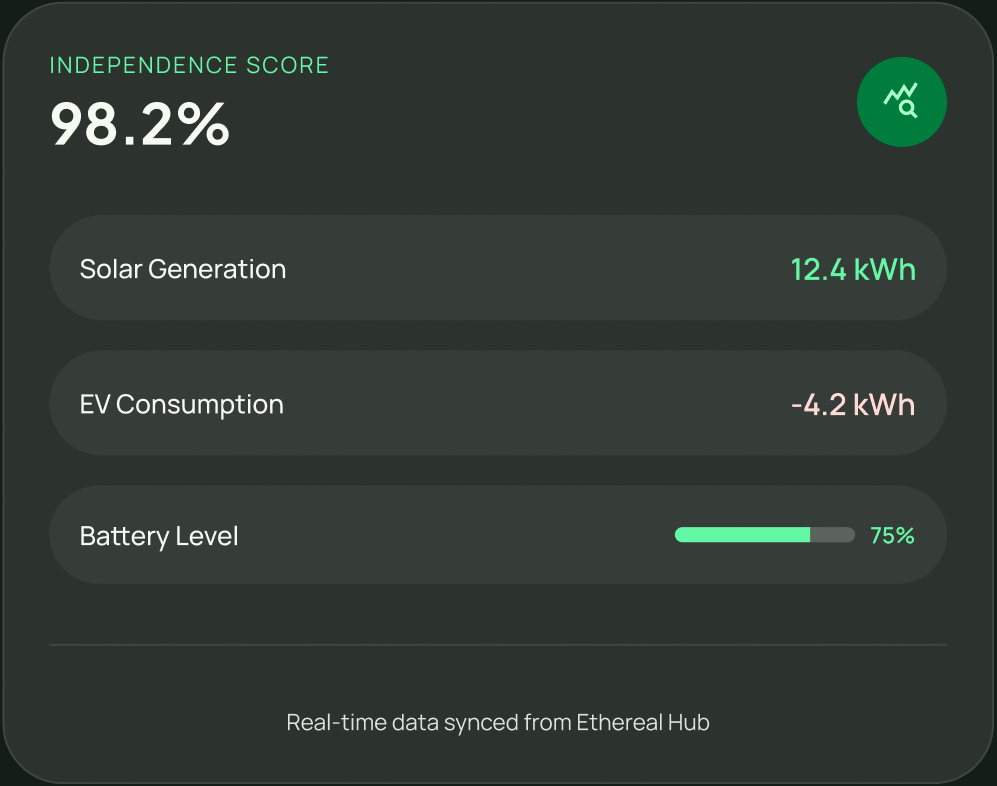997x786 pixels.
Task: Click the 75% battery percentage text
Action: pyautogui.click(x=892, y=536)
